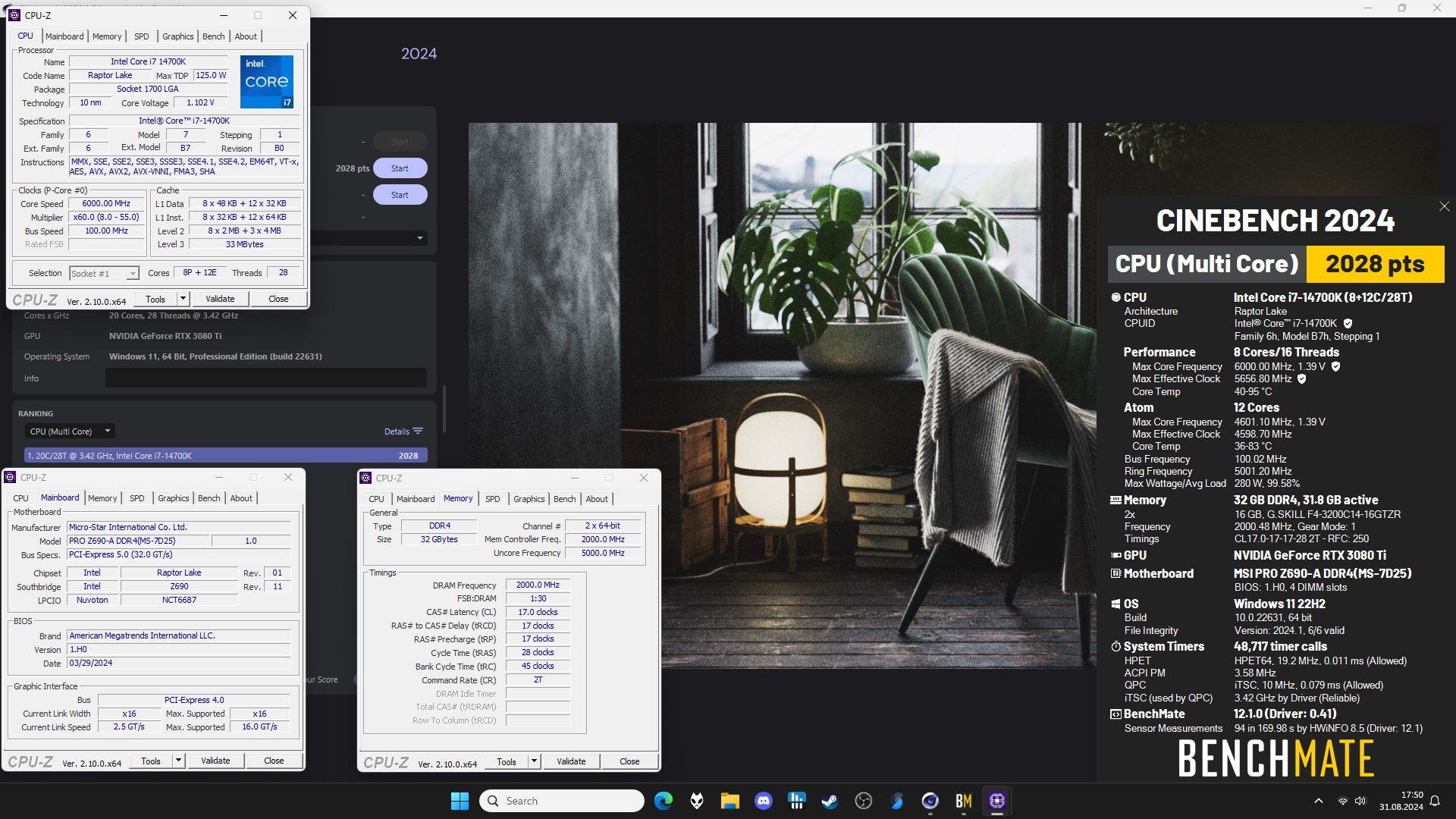
Task: Click the taskbar Search box
Action: [x=562, y=801]
